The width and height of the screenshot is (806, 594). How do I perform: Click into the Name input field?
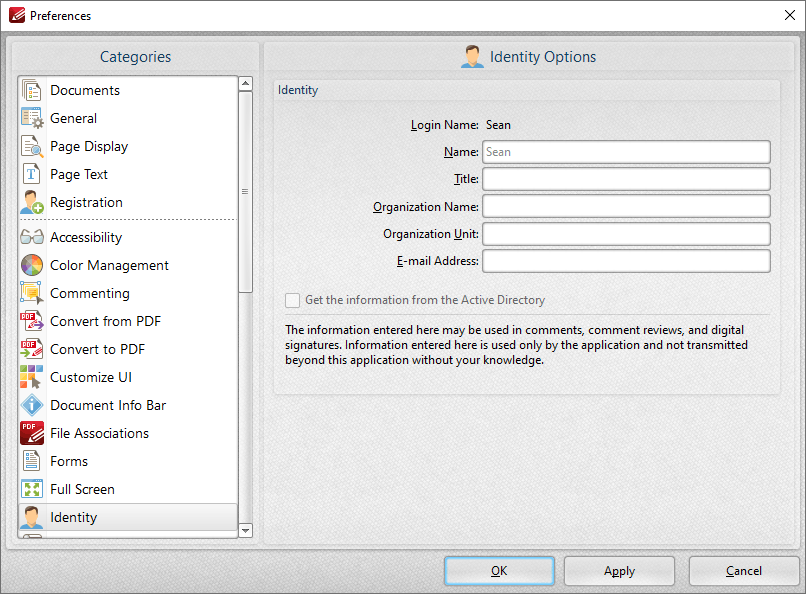(626, 152)
